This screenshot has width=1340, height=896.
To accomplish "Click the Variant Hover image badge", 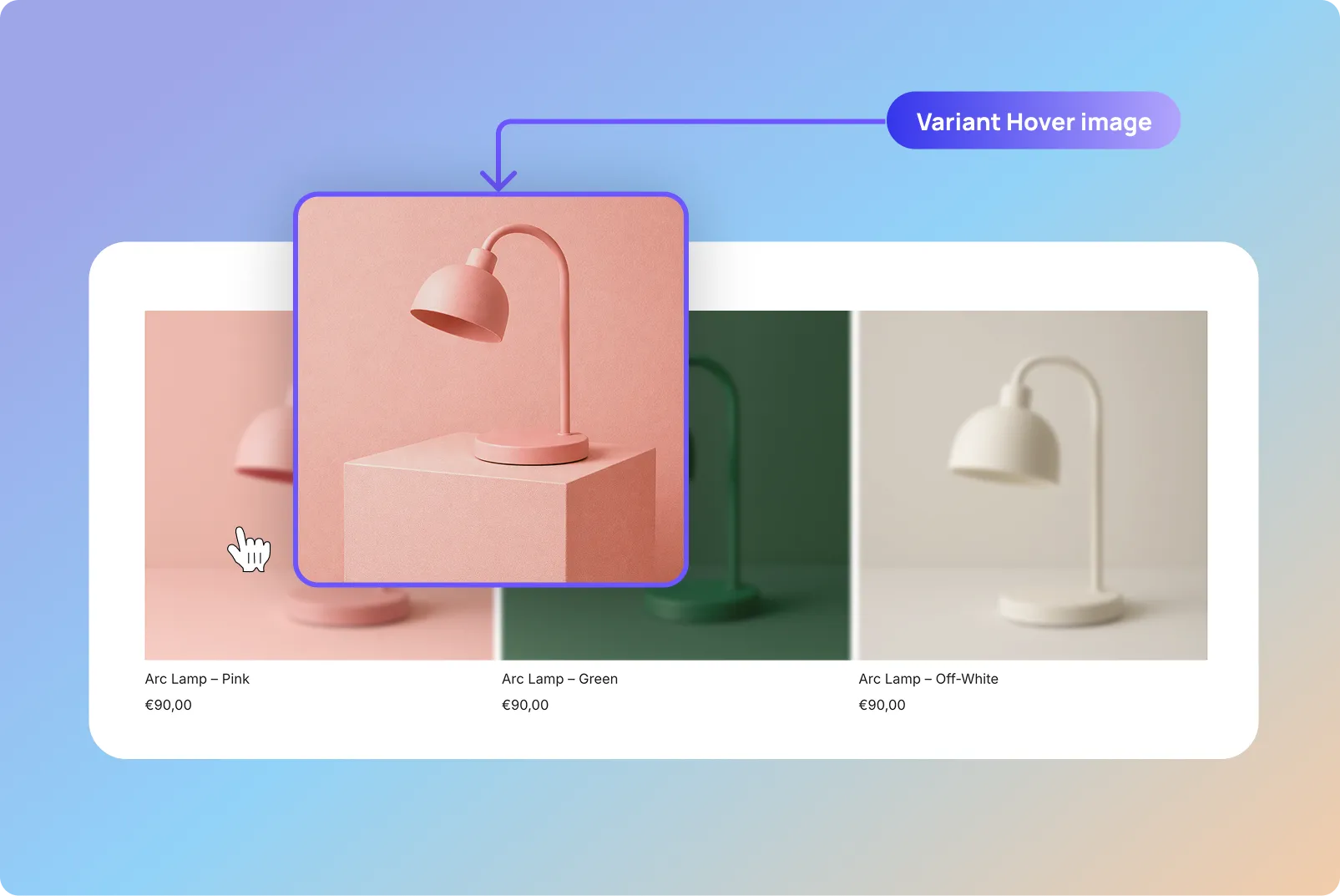I will (x=1034, y=121).
